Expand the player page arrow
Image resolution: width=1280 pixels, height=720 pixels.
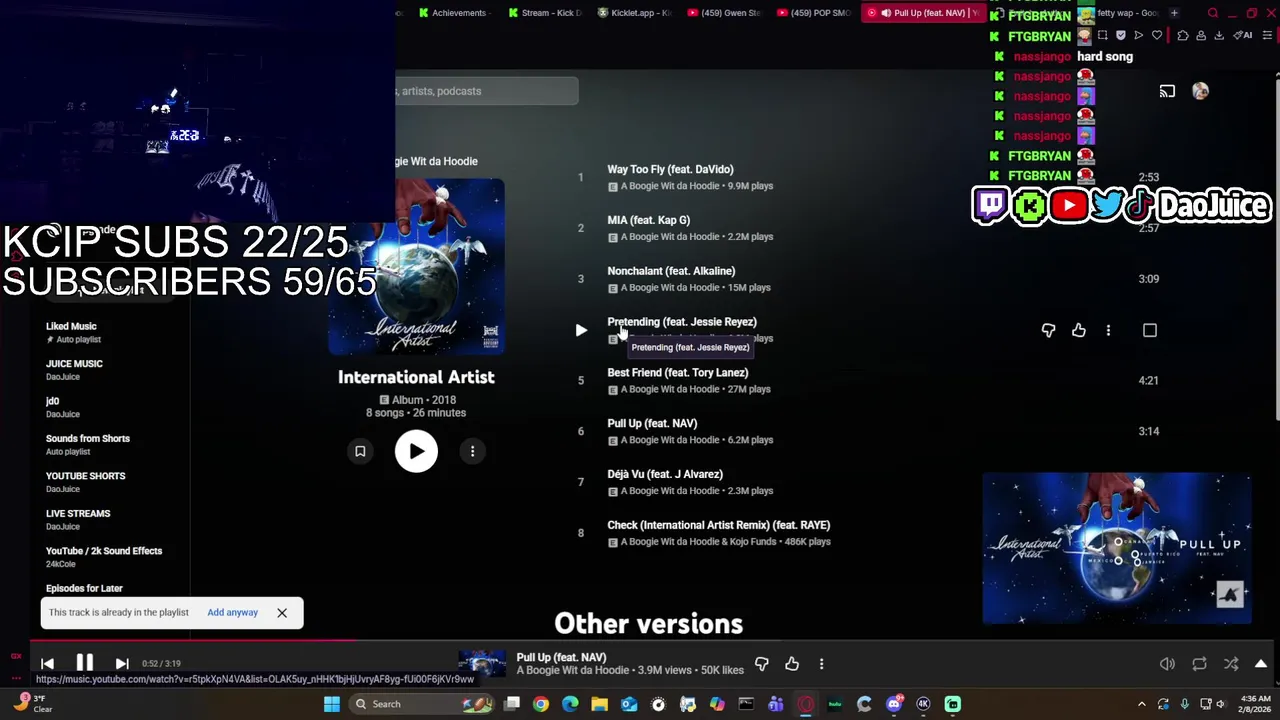click(x=1261, y=664)
